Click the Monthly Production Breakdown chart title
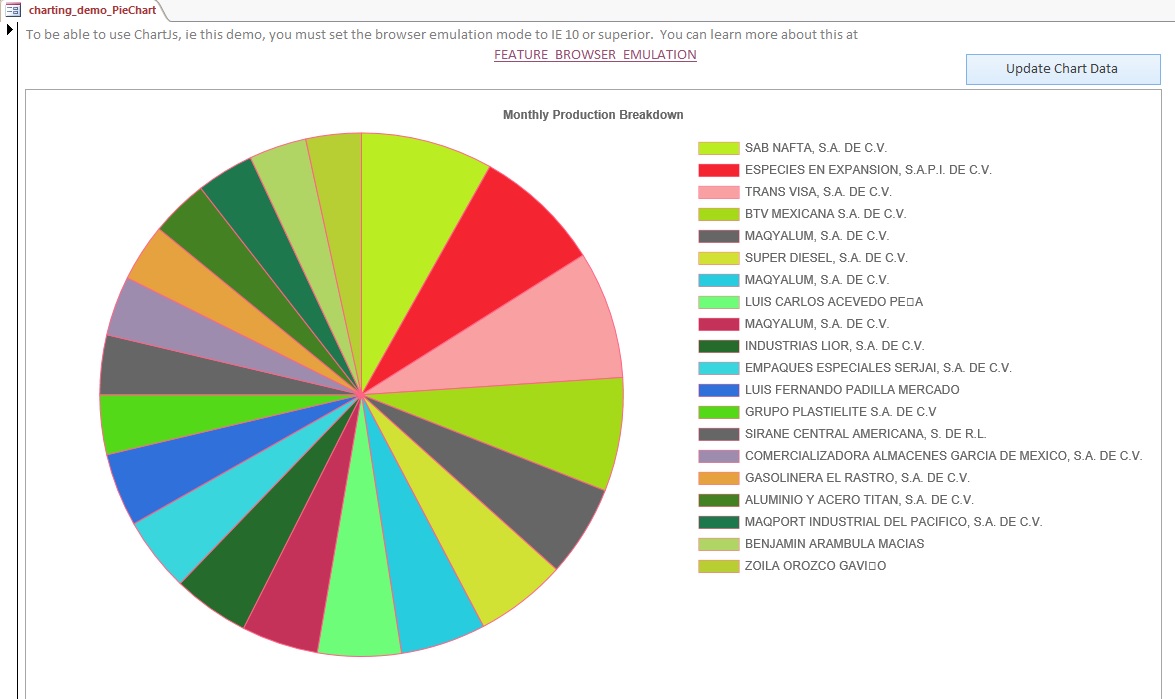This screenshot has height=699, width=1175. pyautogui.click(x=593, y=115)
